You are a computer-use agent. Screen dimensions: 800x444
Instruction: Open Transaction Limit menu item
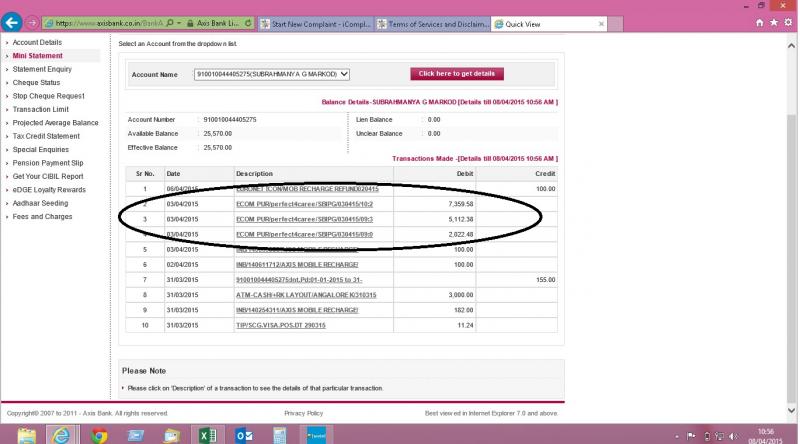point(40,109)
